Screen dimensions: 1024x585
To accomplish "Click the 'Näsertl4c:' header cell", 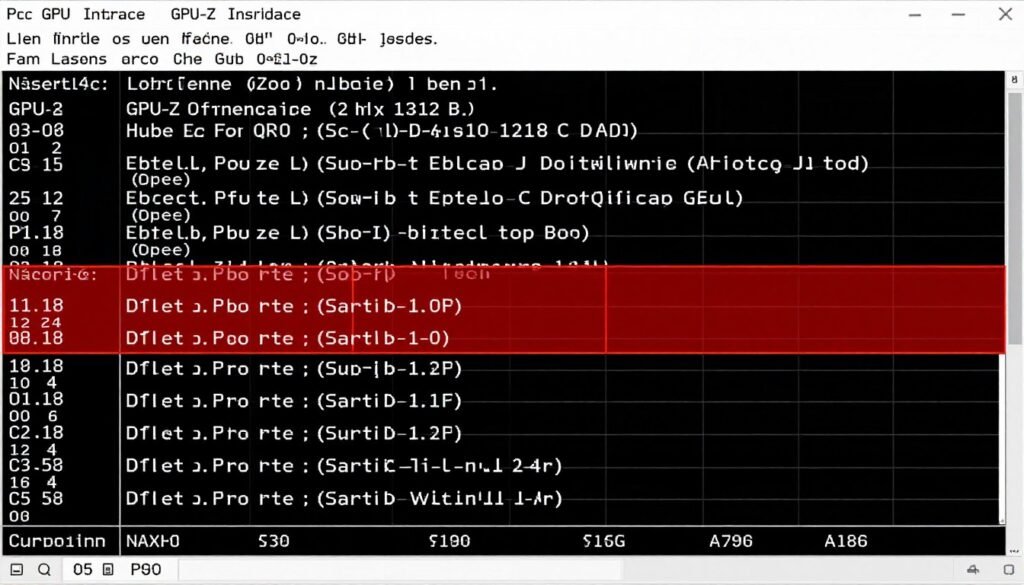I will (58, 84).
